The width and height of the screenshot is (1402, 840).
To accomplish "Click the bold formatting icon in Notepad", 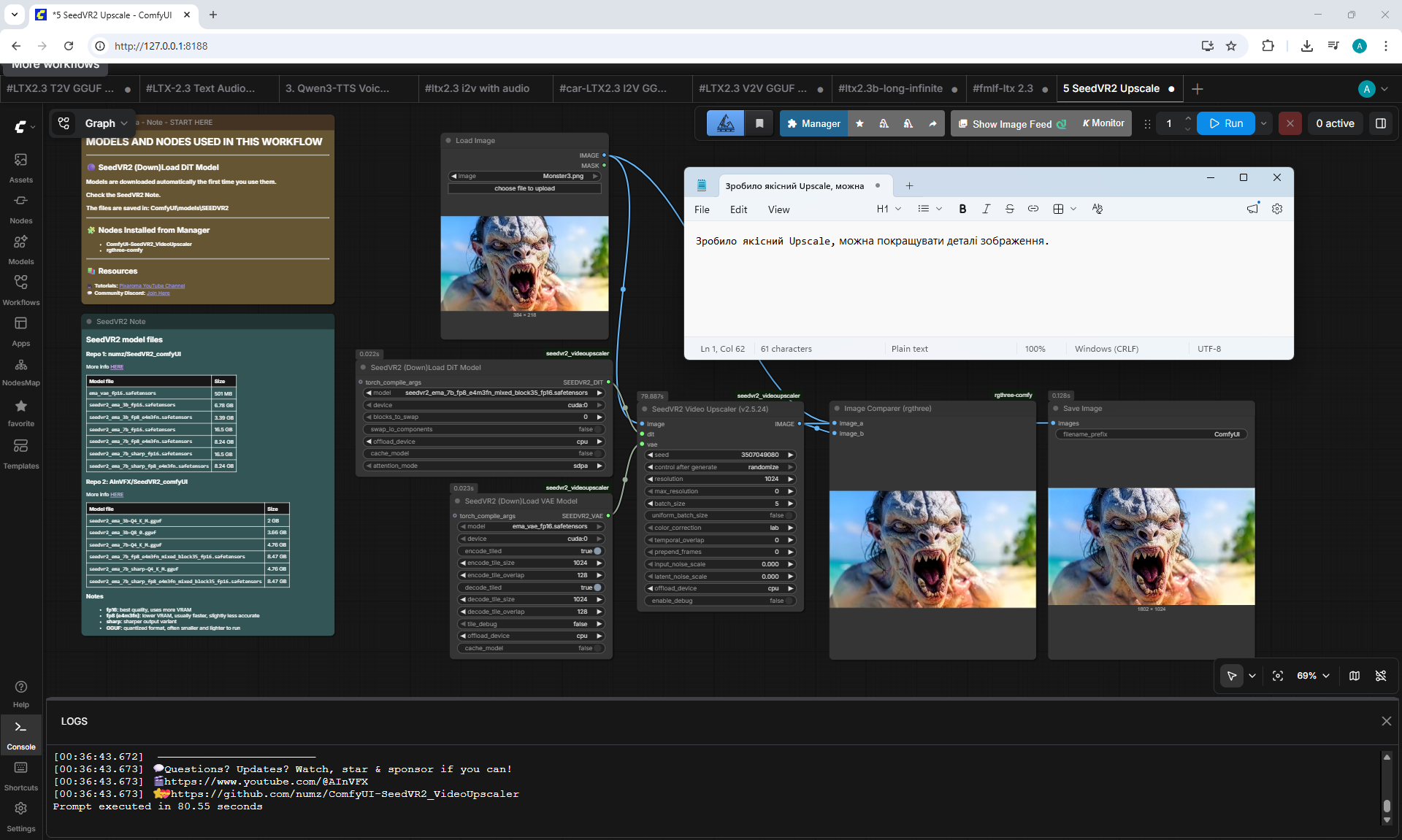I will tap(962, 209).
